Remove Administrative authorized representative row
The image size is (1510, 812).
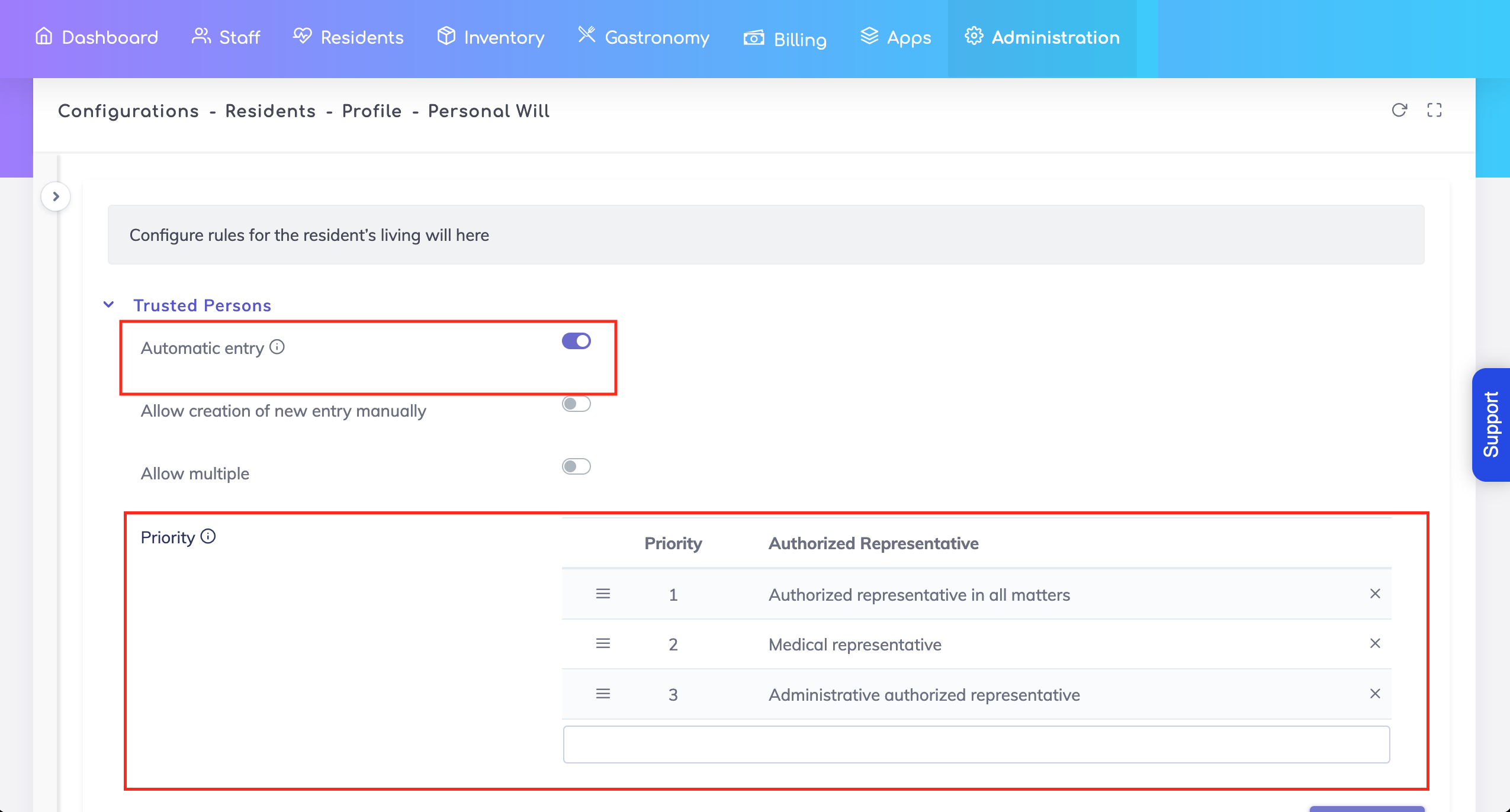click(x=1374, y=694)
